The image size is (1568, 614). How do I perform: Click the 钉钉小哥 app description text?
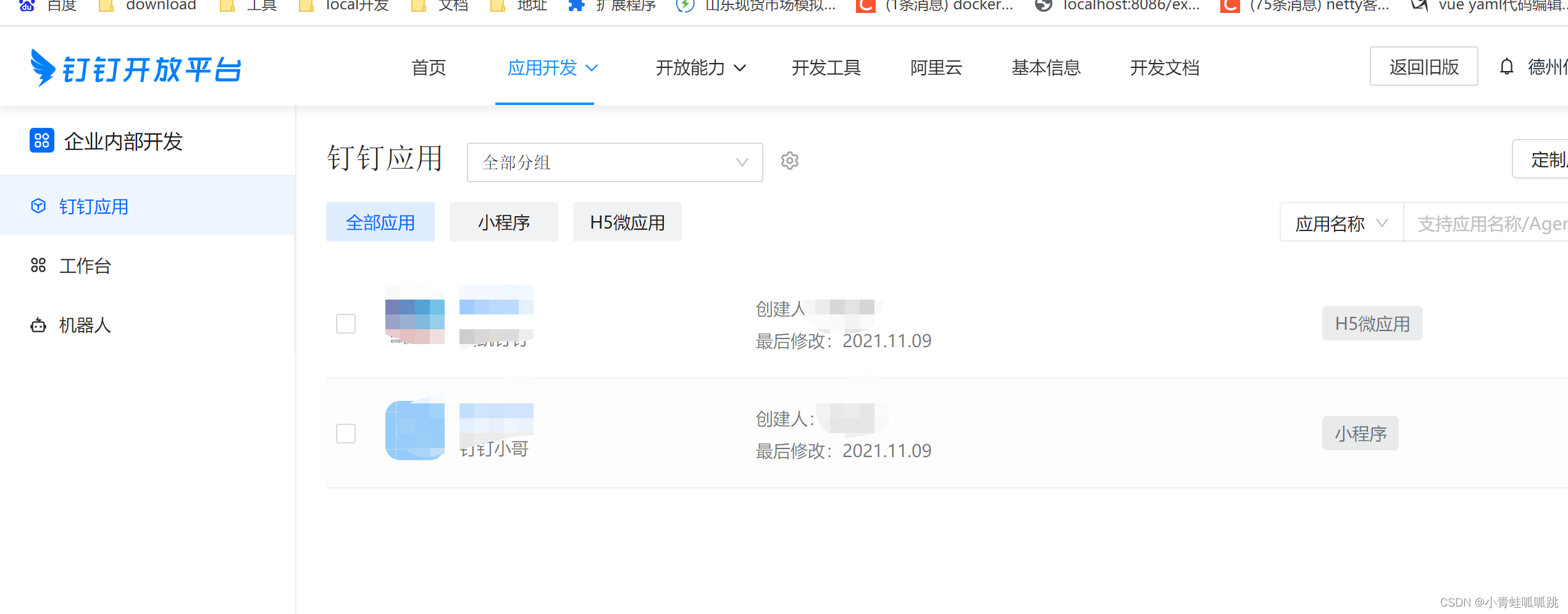(495, 449)
